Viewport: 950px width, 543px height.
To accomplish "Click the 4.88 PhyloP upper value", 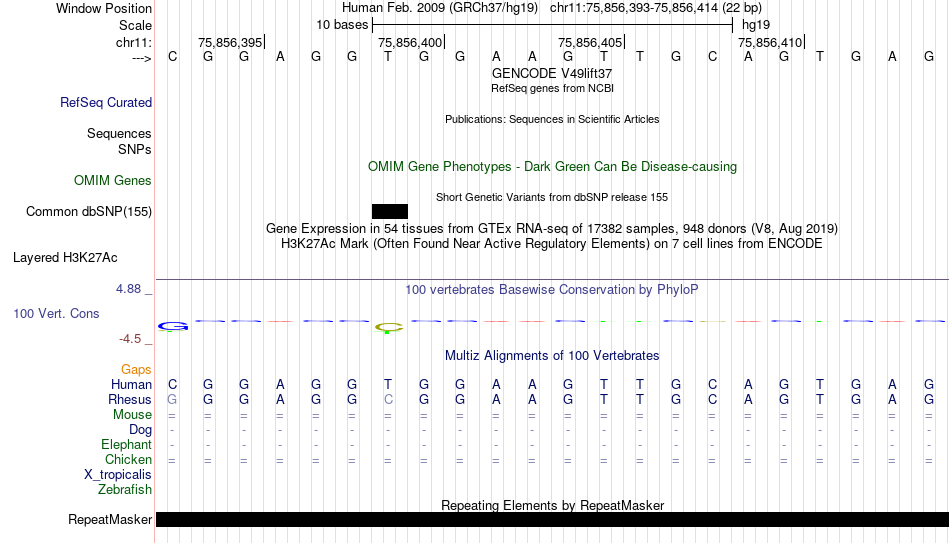I will click(128, 289).
